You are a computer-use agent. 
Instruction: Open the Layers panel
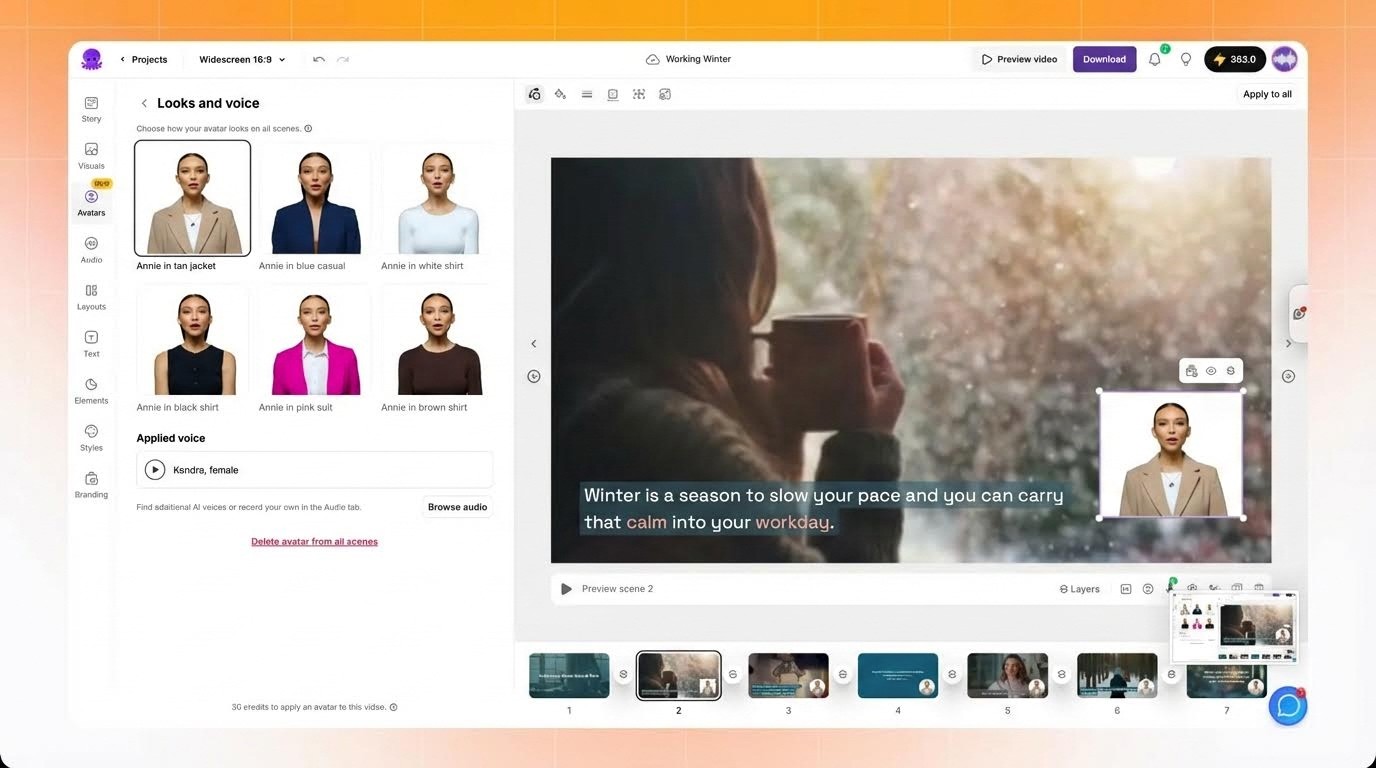(1079, 589)
